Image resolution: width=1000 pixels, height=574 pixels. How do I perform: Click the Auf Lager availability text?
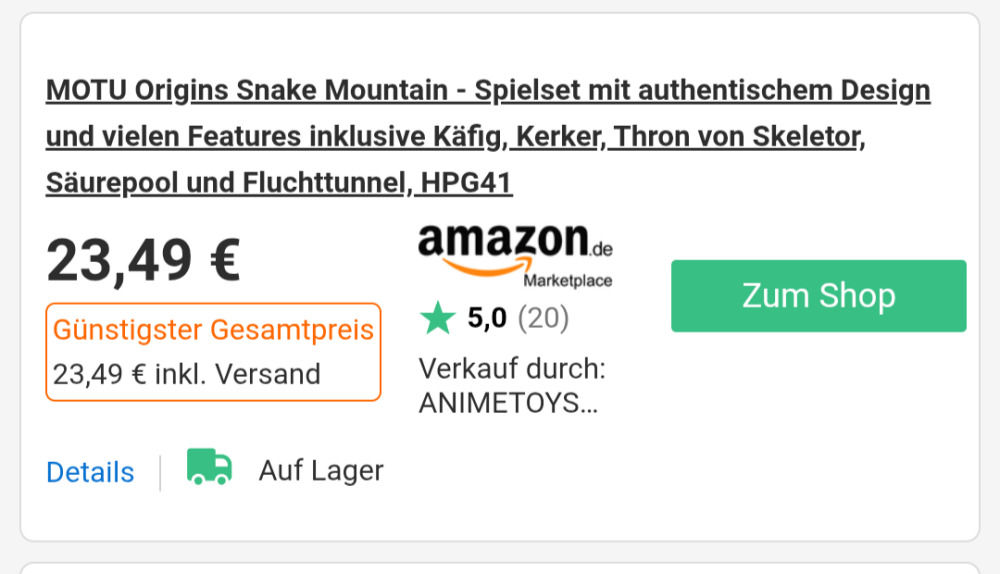click(321, 471)
